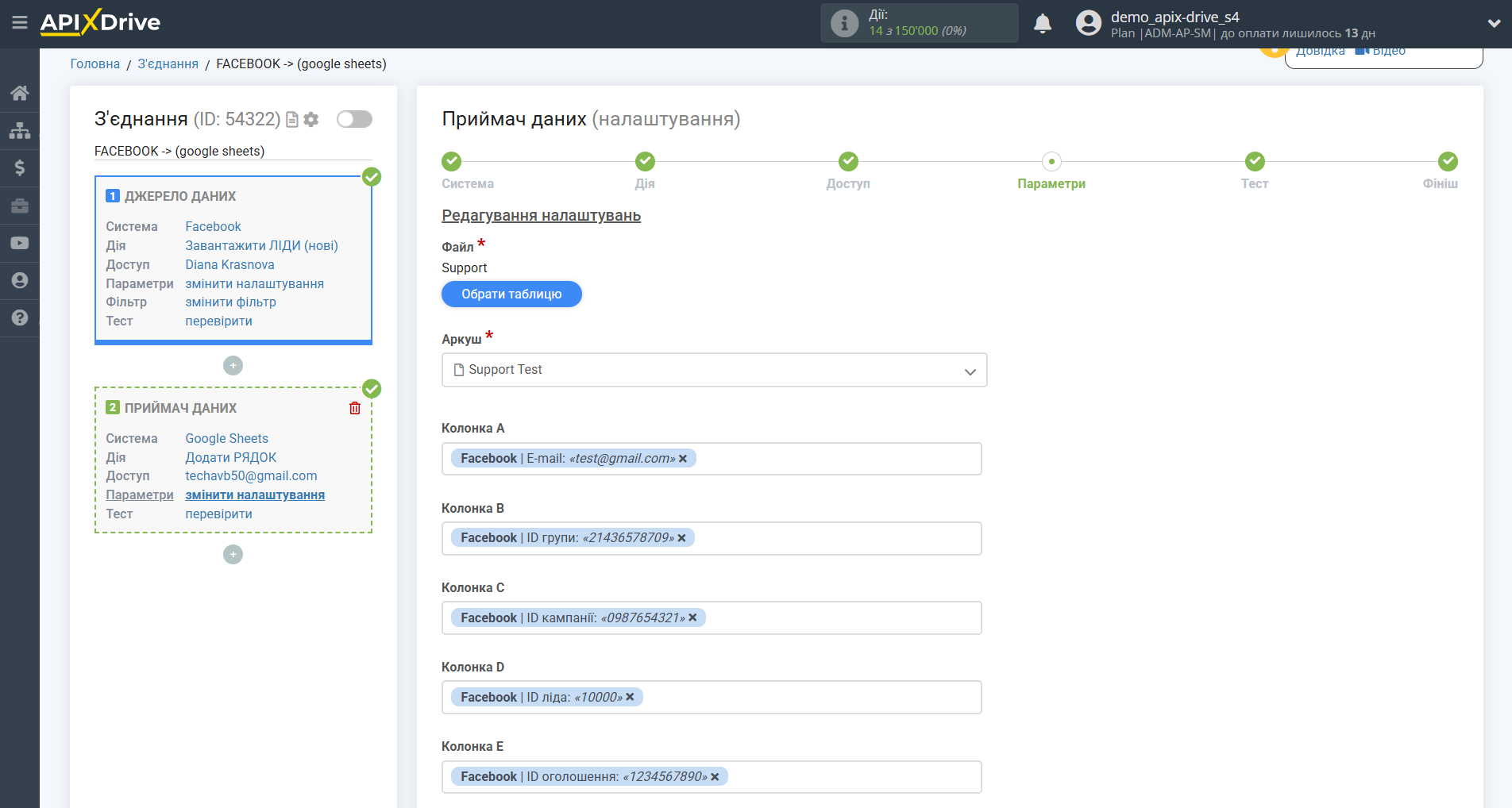Delete the data receiver block
Viewport: 1512px width, 808px height.
point(355,408)
